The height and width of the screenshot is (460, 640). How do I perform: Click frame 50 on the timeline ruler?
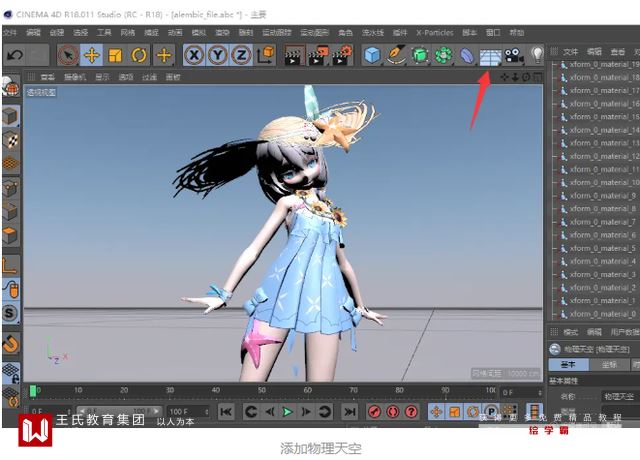click(262, 390)
